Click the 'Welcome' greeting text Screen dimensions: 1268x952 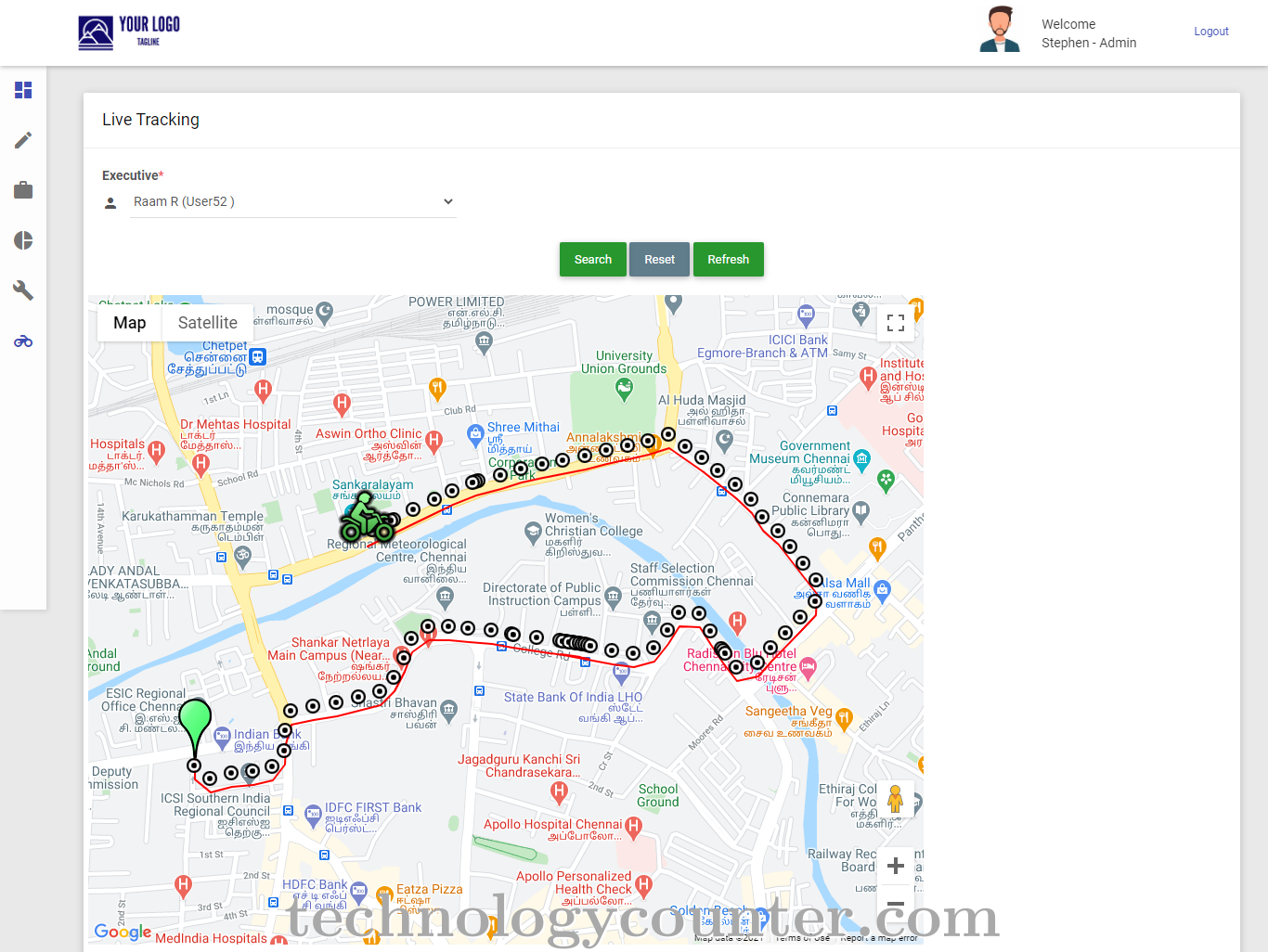click(x=1068, y=24)
